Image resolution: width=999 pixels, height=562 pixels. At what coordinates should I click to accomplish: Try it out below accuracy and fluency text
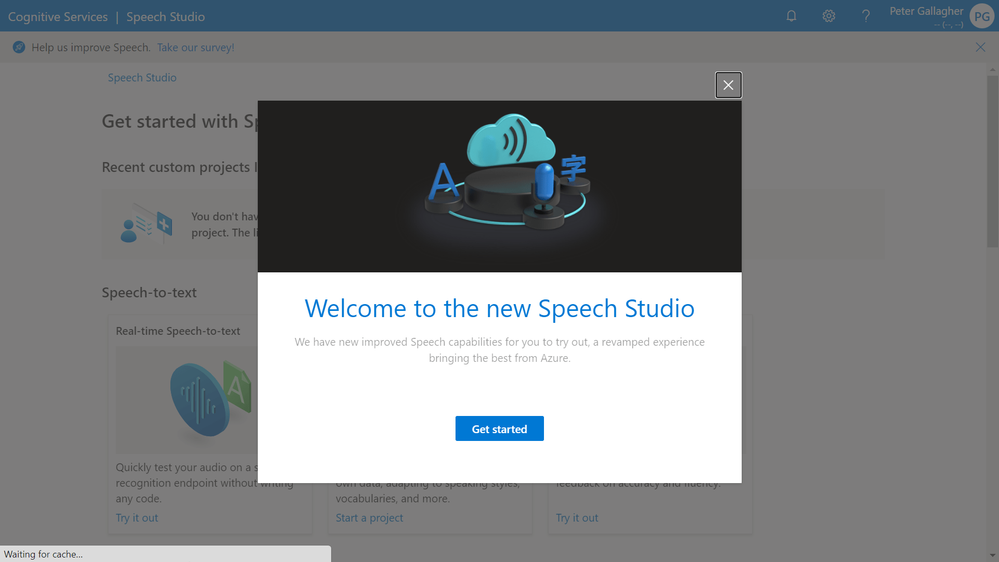[x=577, y=518]
